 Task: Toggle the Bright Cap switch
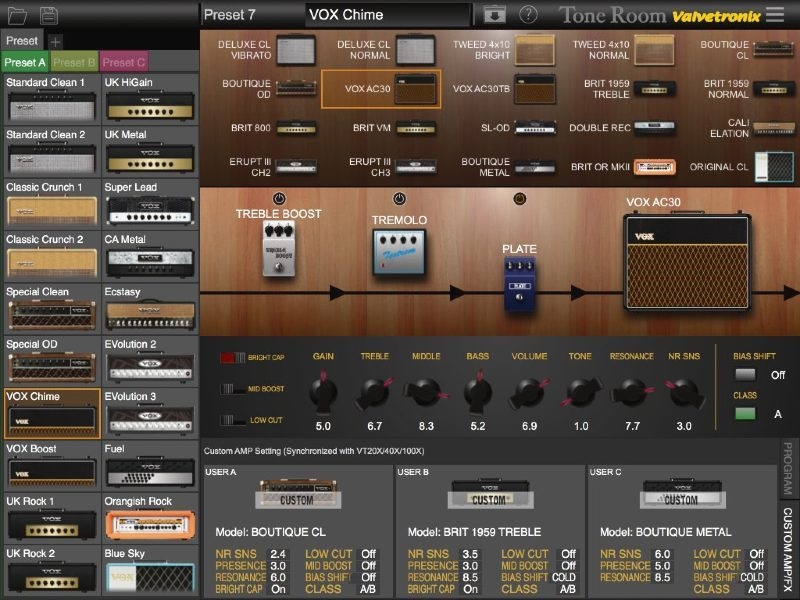tap(233, 357)
